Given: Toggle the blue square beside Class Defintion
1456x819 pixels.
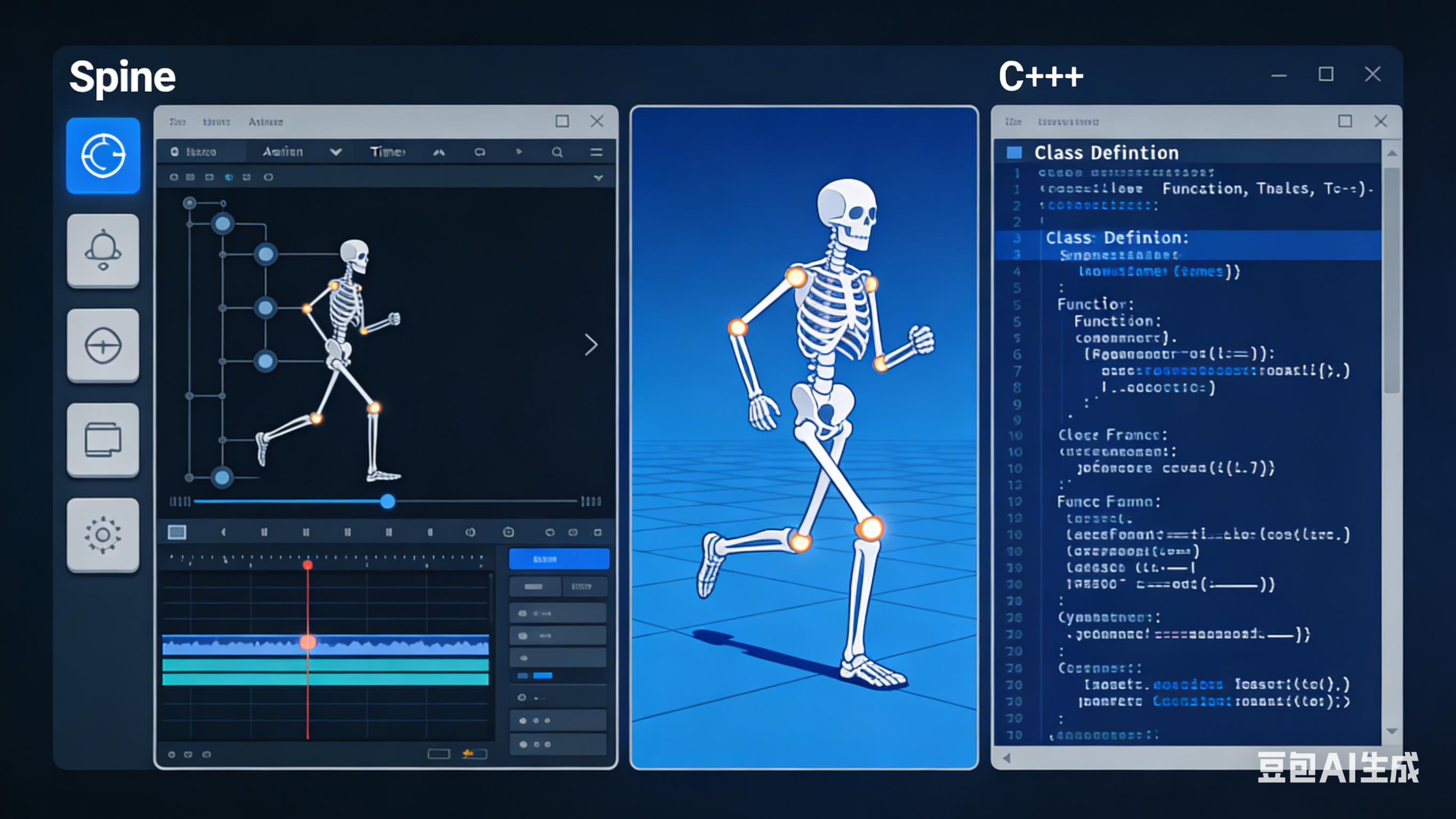Looking at the screenshot, I should click(1014, 153).
